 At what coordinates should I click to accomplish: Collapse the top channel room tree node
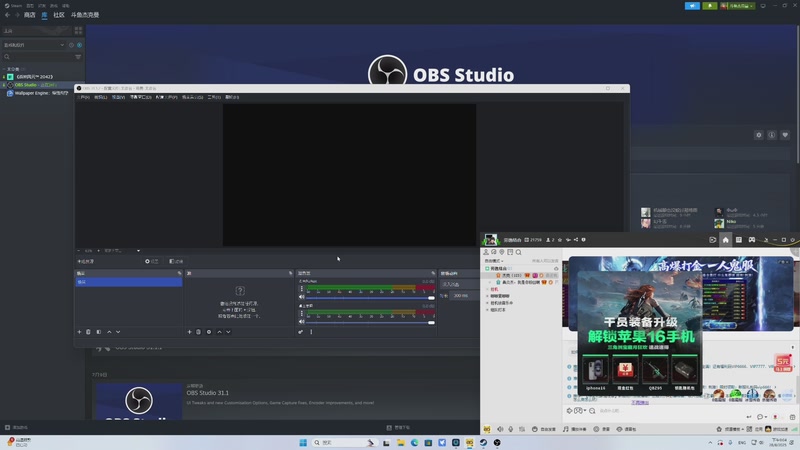click(x=487, y=268)
